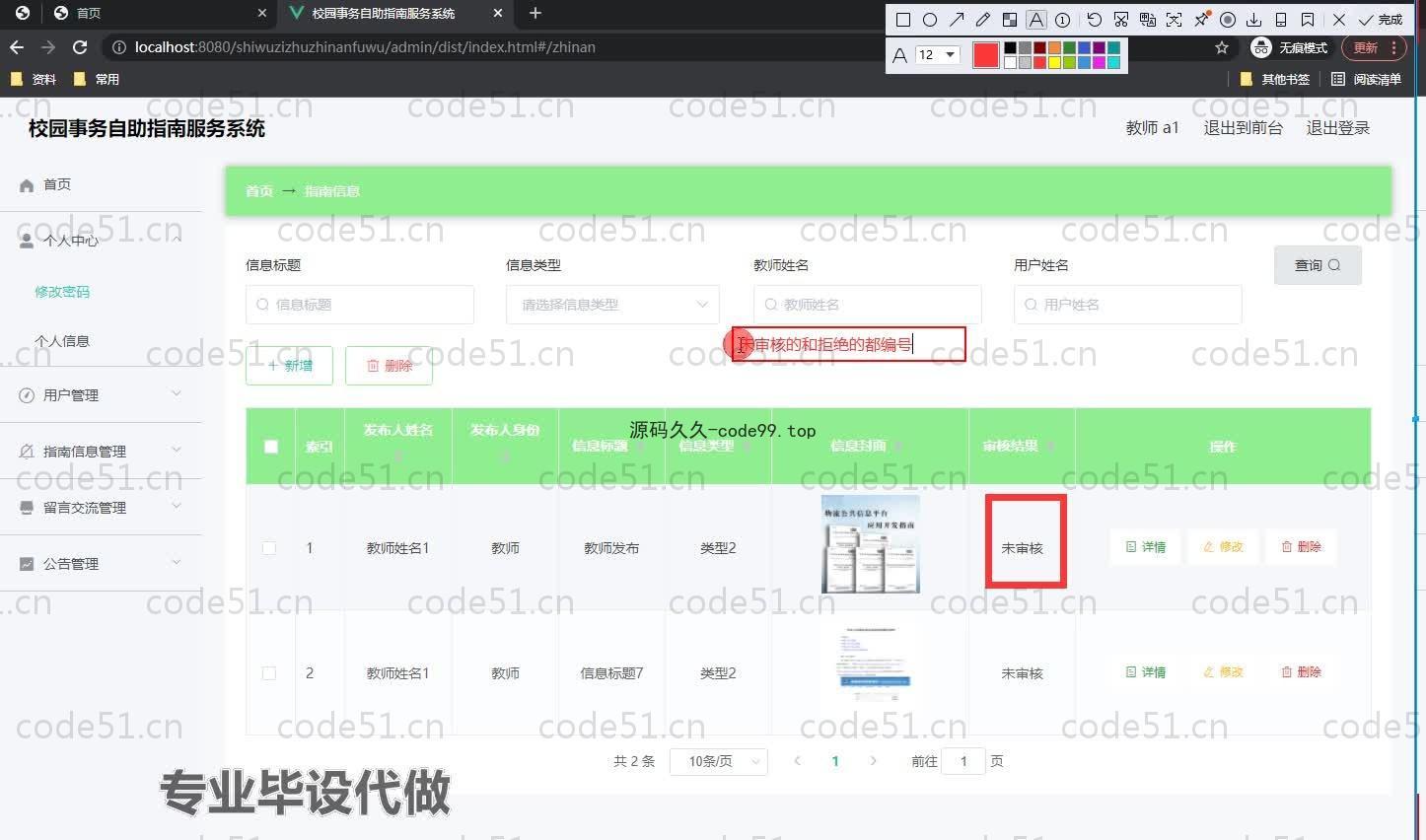Viewport: 1426px width, 840px height.
Task: Select the mosaic blur tool
Action: click(1010, 19)
